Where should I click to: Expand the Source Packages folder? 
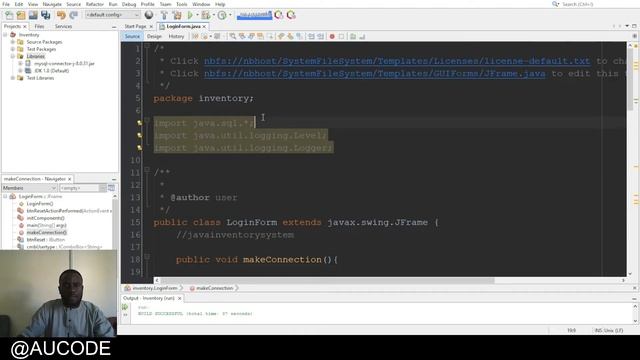click(13, 42)
